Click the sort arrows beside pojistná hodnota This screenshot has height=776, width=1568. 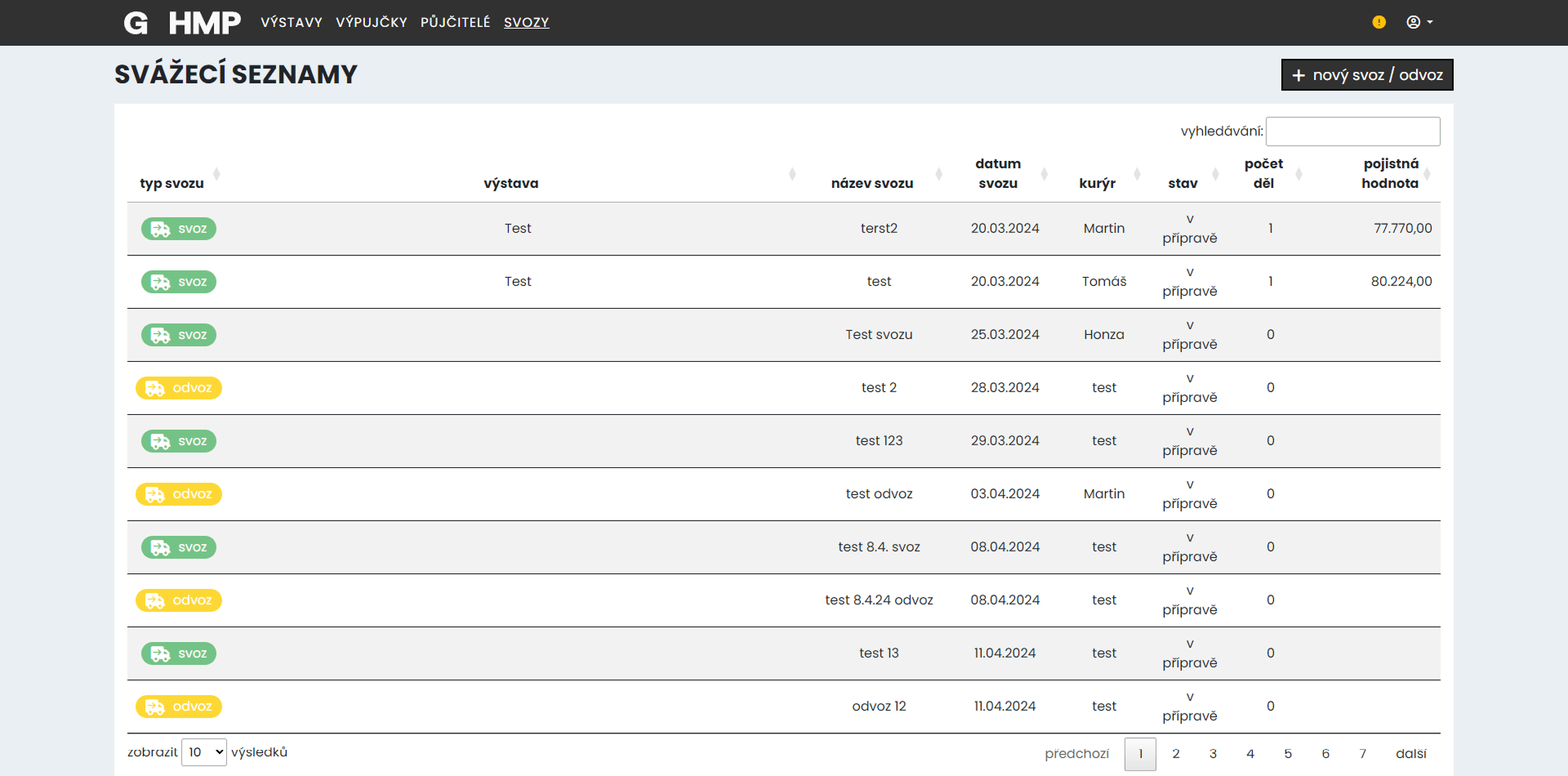coord(1429,173)
